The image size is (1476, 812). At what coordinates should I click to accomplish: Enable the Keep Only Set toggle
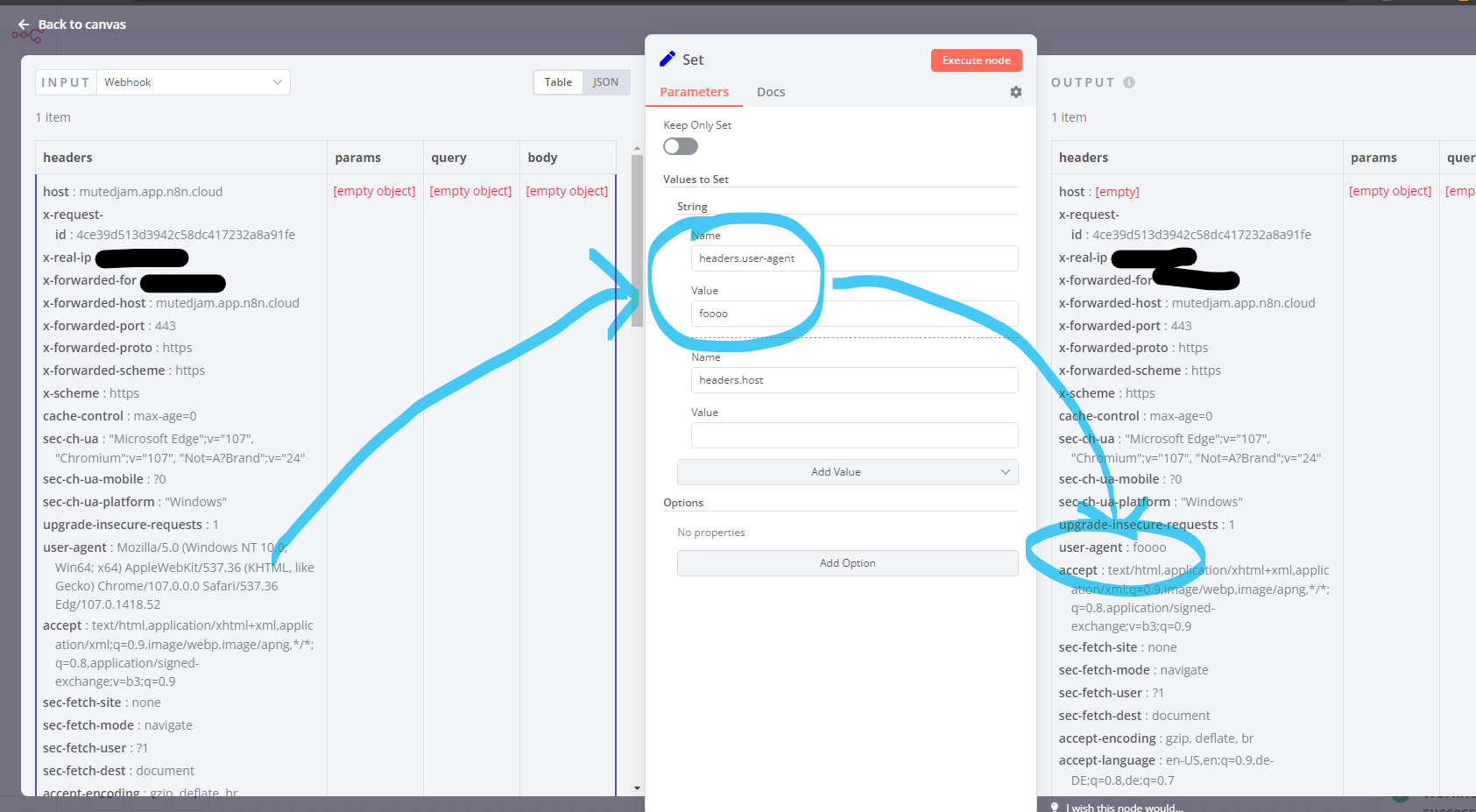pos(680,146)
